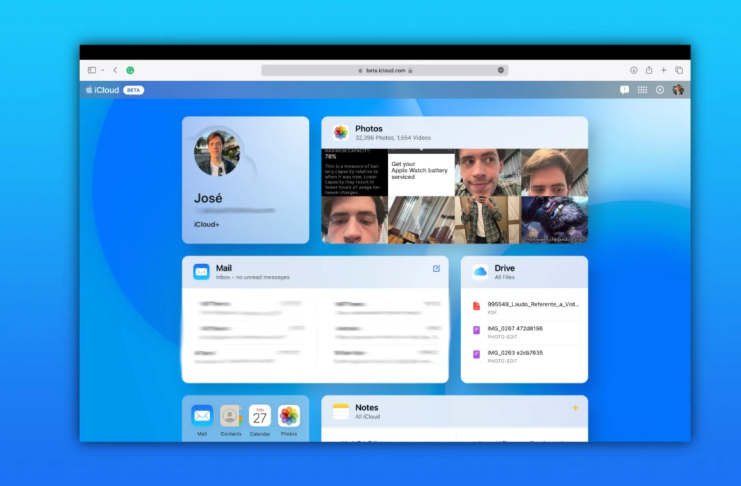Launch Photos from the app shortcuts
Viewport: 741px width, 486px height.
click(289, 416)
